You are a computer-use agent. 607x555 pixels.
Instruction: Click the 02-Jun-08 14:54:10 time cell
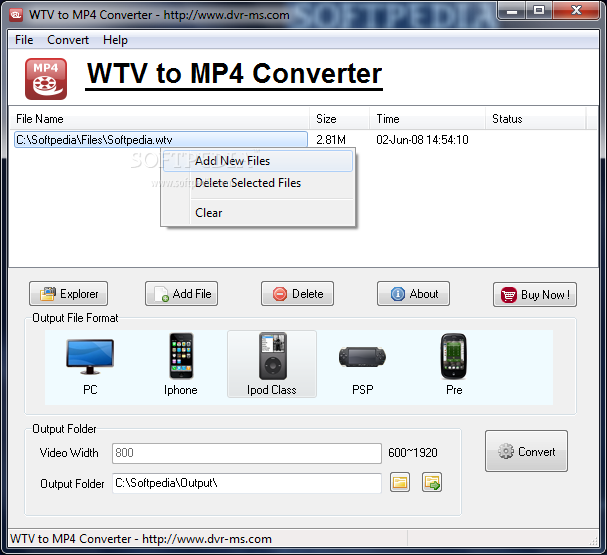point(422,140)
